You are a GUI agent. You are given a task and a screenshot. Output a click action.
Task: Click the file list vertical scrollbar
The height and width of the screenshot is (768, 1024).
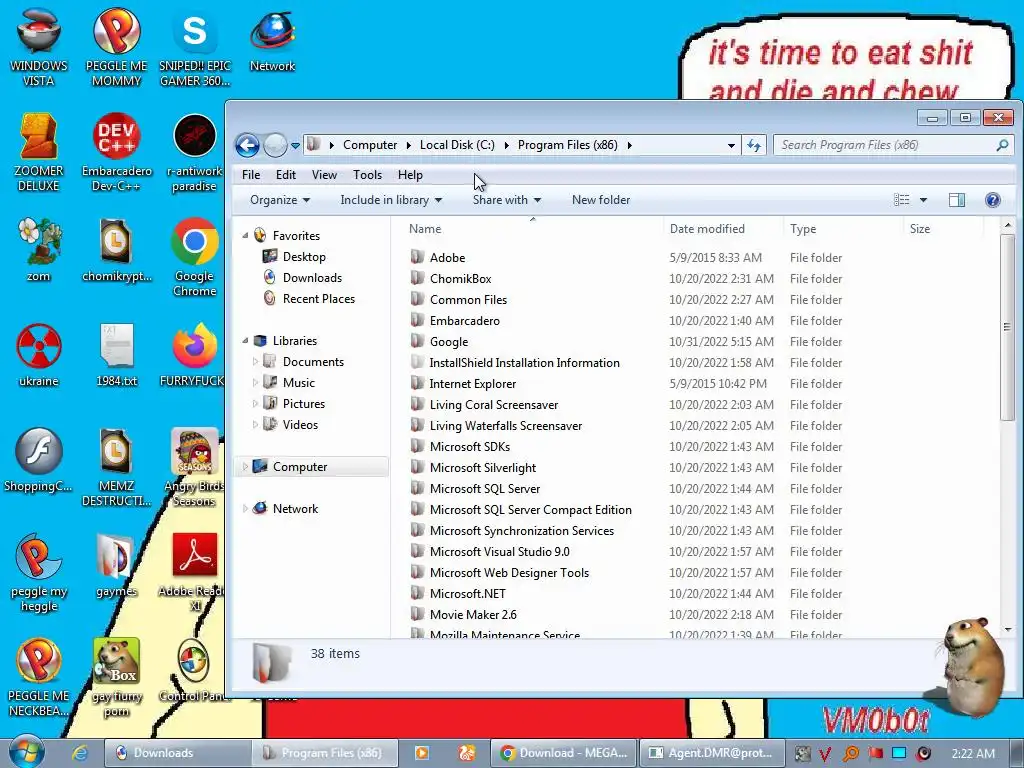1007,327
